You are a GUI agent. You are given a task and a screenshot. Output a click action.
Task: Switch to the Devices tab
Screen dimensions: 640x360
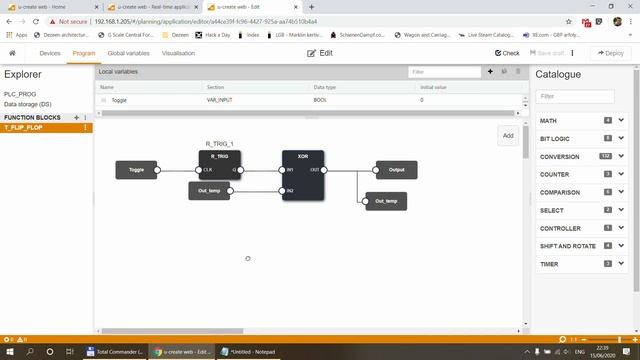[x=50, y=53]
